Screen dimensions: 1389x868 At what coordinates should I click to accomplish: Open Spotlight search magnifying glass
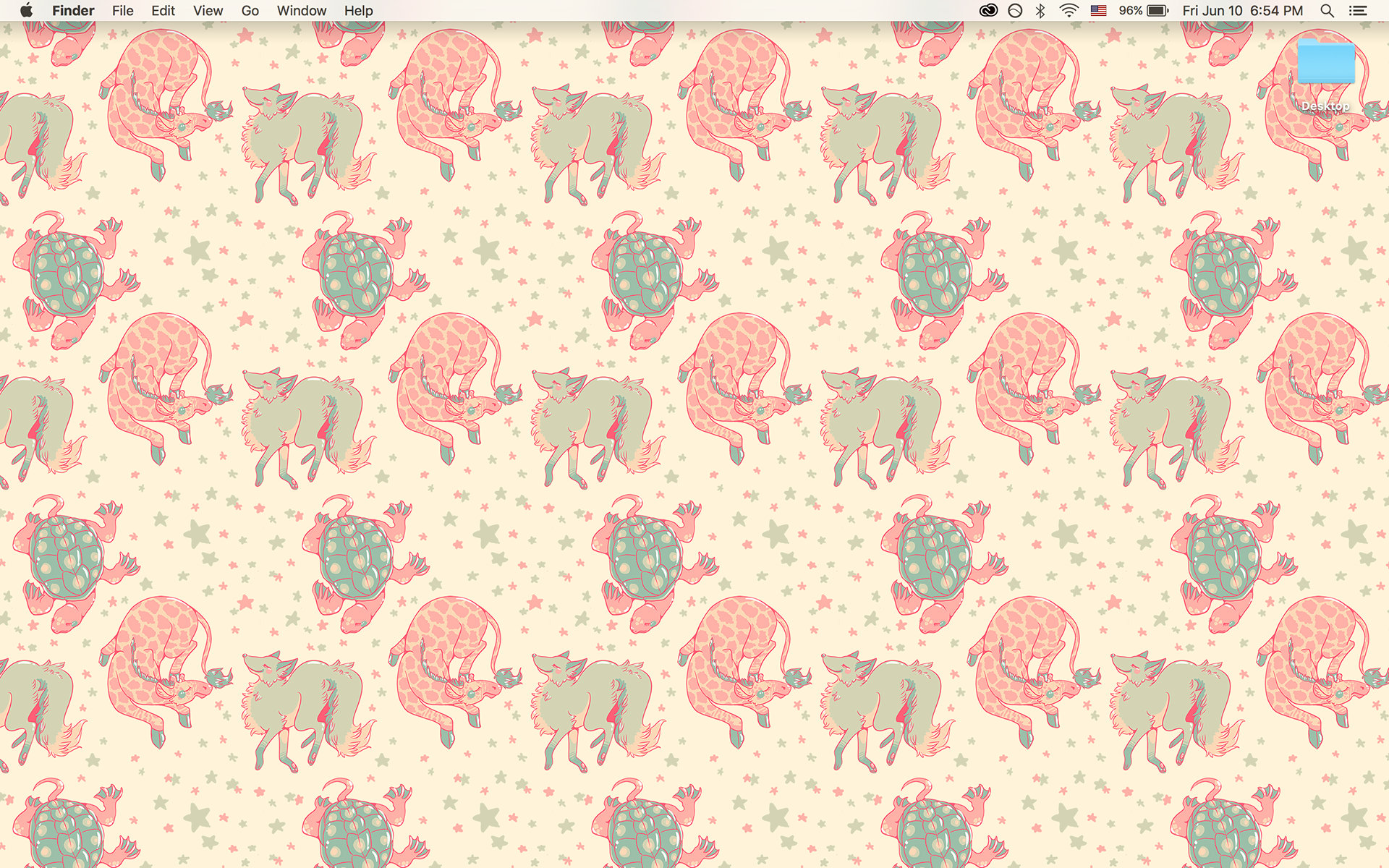1327,10
